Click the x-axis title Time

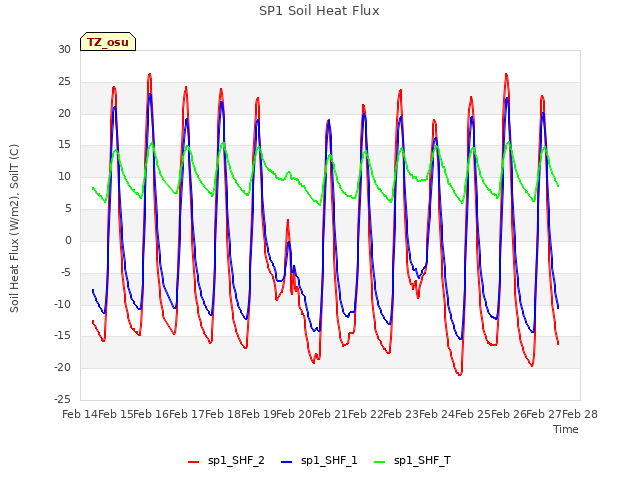pos(566,429)
